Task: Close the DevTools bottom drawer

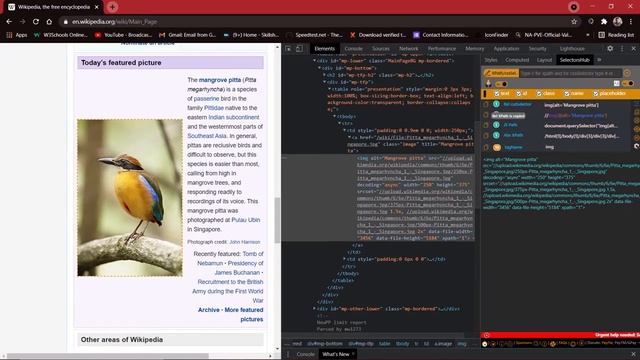Action: coord(633,354)
